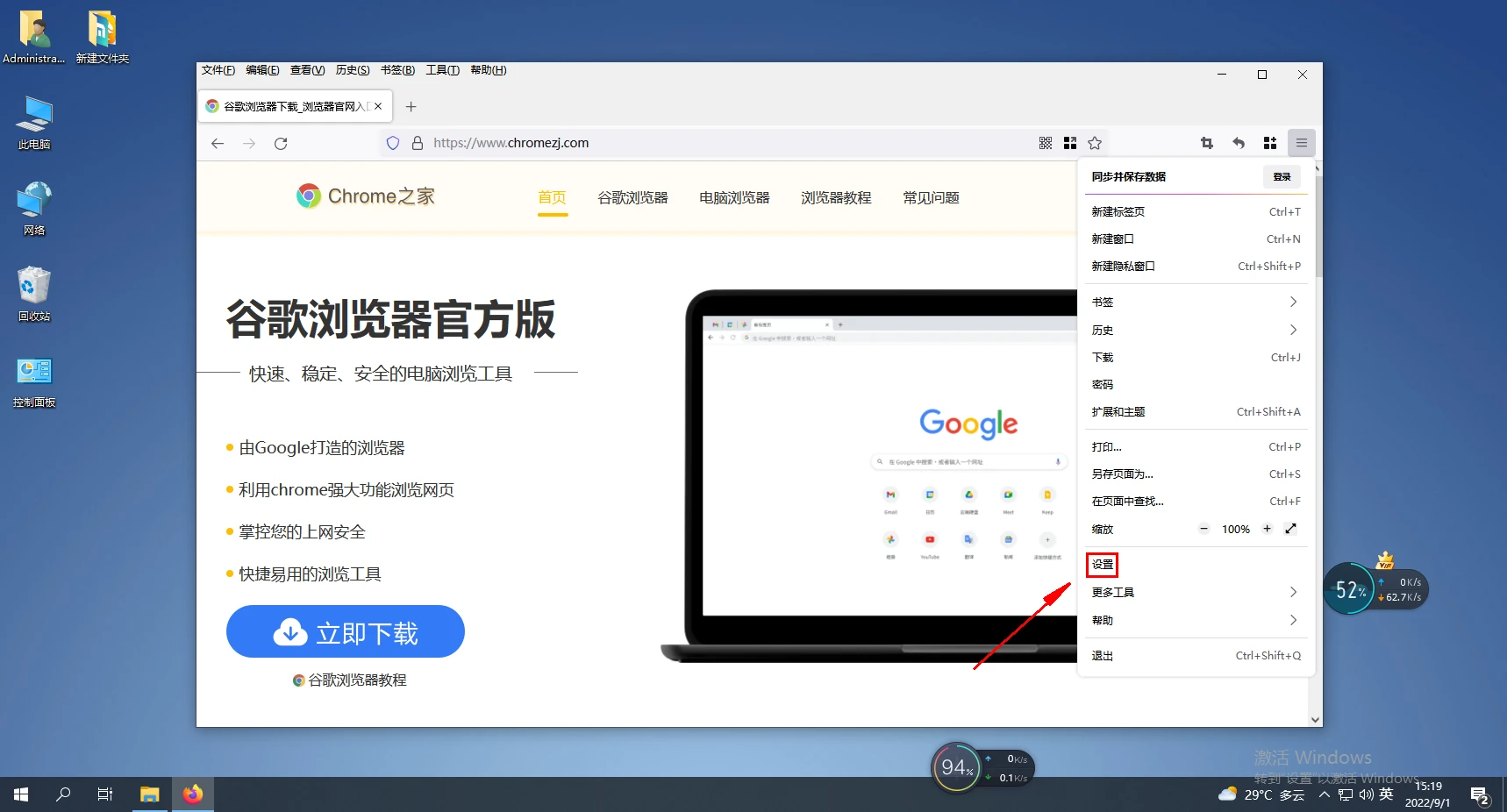
Task: Click the Chrome之家 logo
Action: (x=366, y=196)
